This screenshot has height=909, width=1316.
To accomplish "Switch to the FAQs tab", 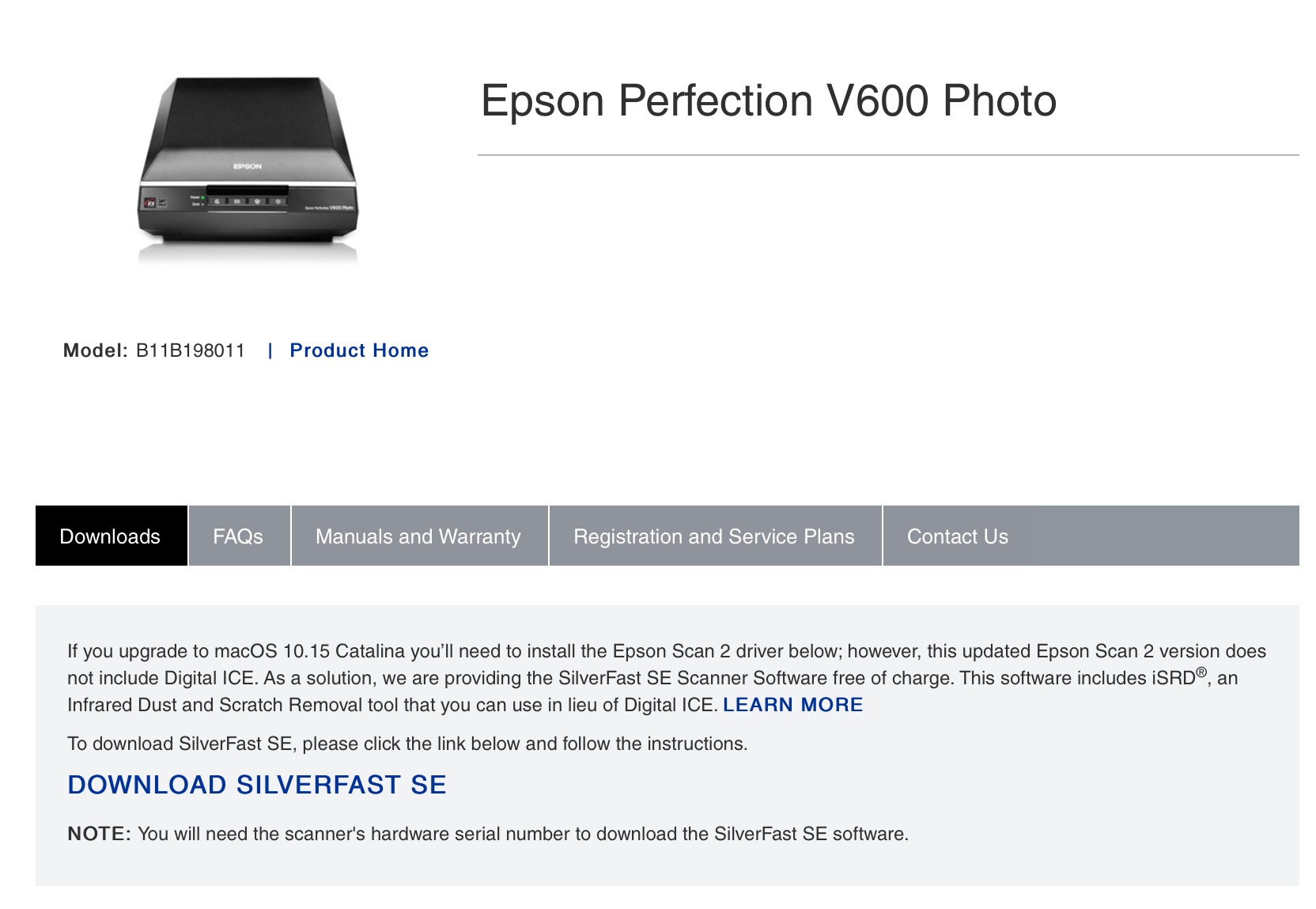I will tap(238, 536).
